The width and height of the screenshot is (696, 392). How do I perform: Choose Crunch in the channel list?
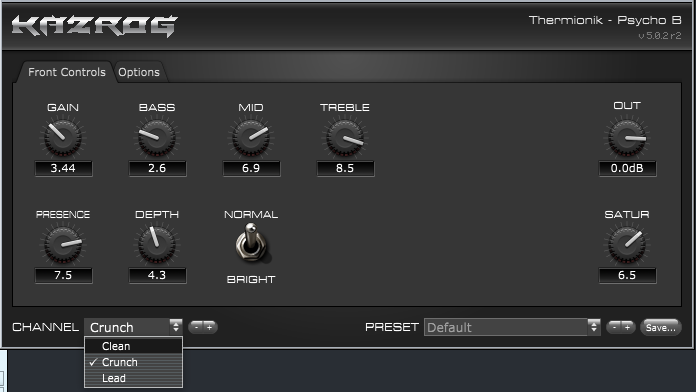coord(133,362)
